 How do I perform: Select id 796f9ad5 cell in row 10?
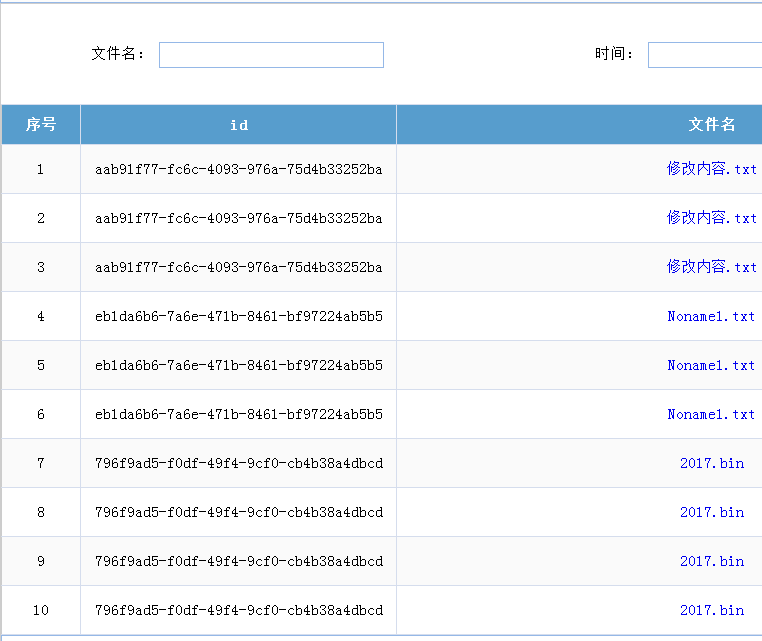pos(239,610)
